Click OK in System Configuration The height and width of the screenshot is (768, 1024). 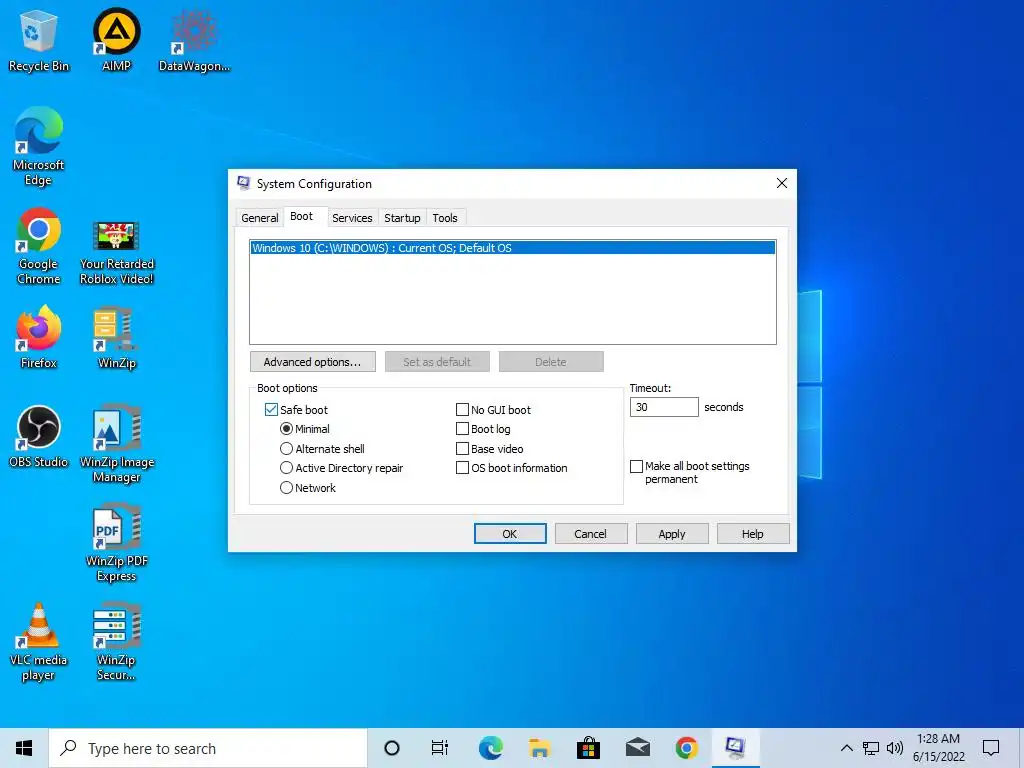point(509,534)
